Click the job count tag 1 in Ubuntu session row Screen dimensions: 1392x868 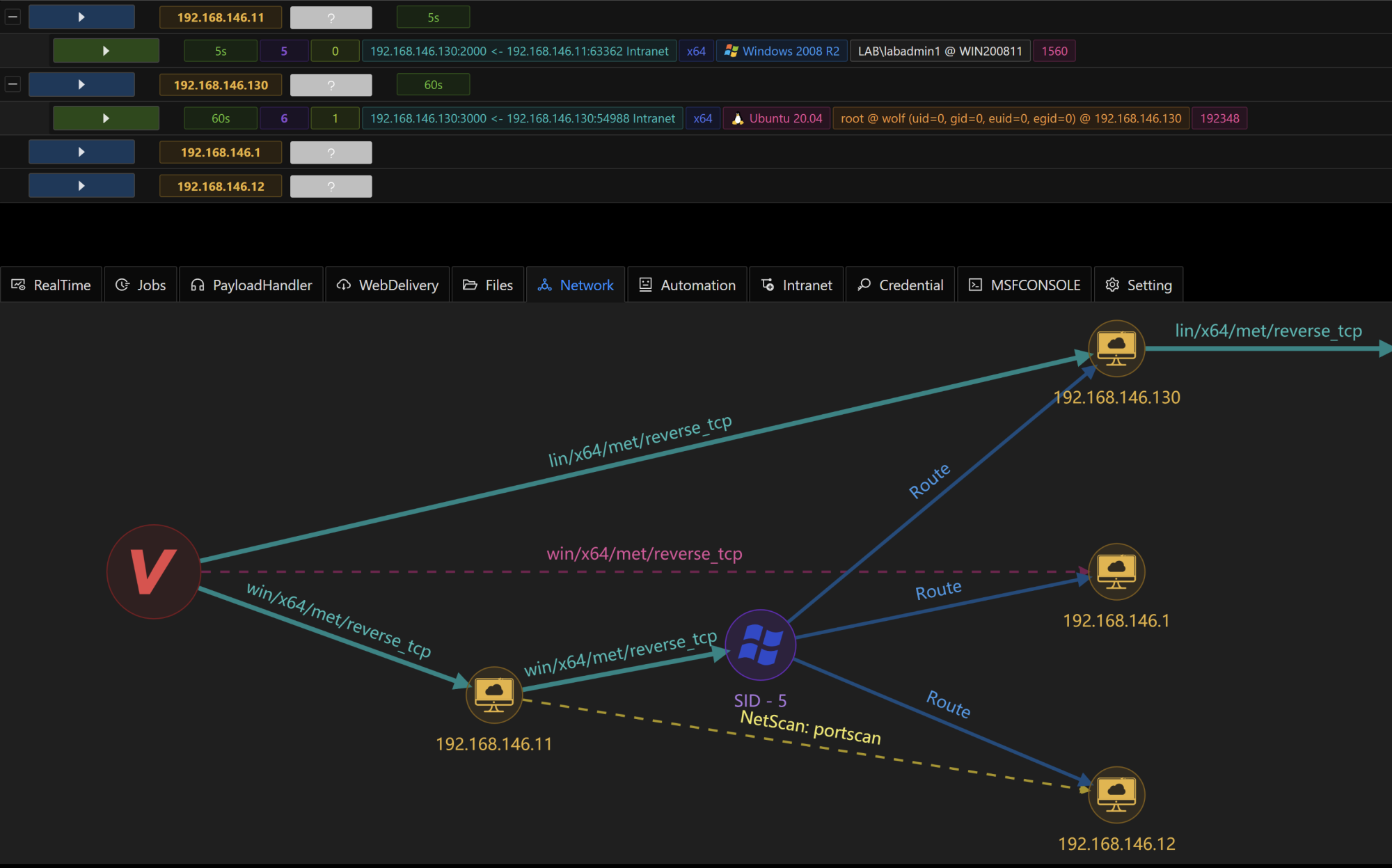tap(335, 118)
